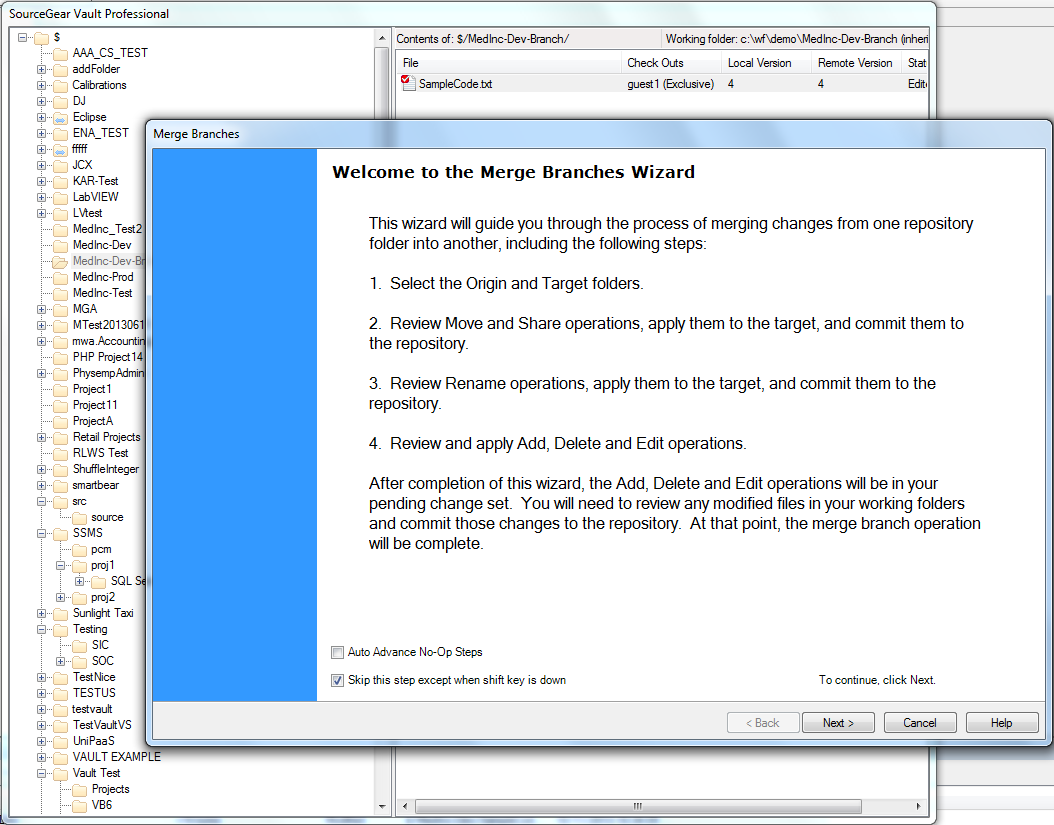The width and height of the screenshot is (1054, 825).
Task: Select the MedInc-Test folder
Action: 103,293
